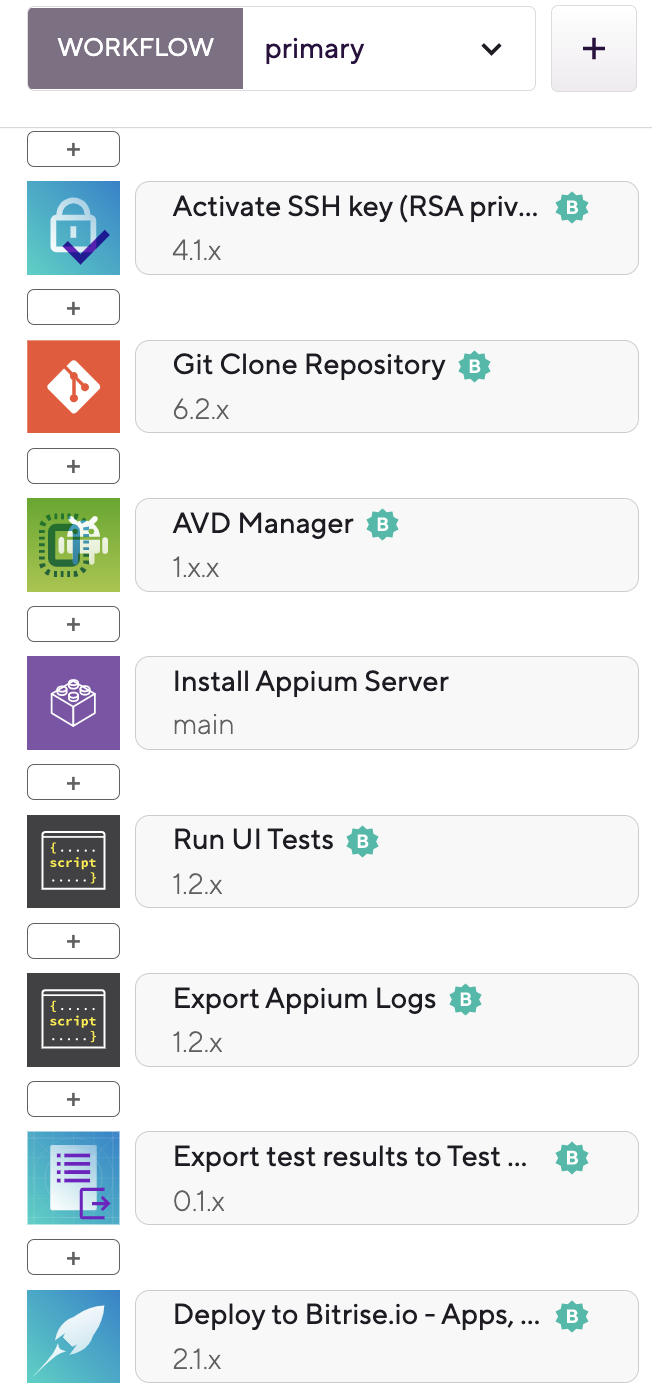
Task: Click the 'main' version under Install Appium Server
Action: pos(203,725)
